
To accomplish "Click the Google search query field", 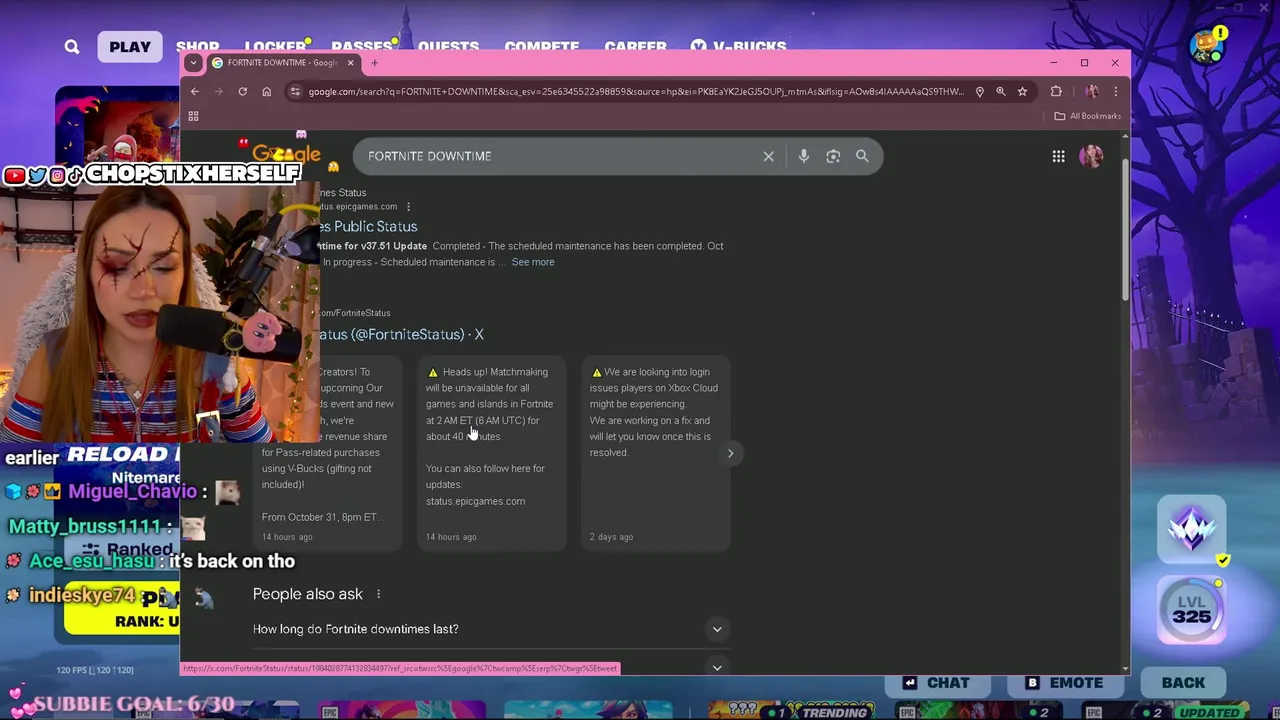I will click(560, 156).
